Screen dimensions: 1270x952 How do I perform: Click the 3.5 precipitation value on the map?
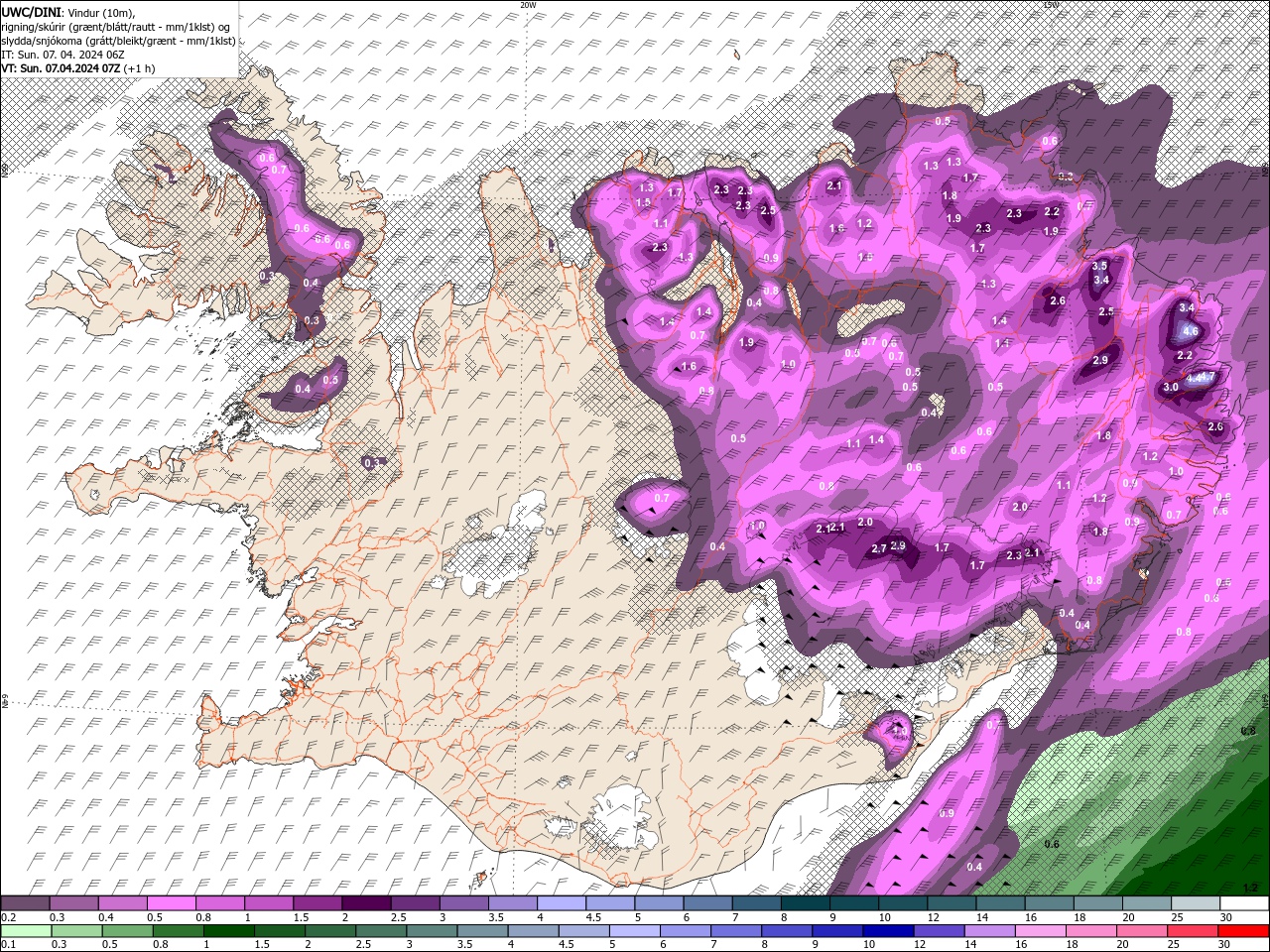click(x=1099, y=266)
